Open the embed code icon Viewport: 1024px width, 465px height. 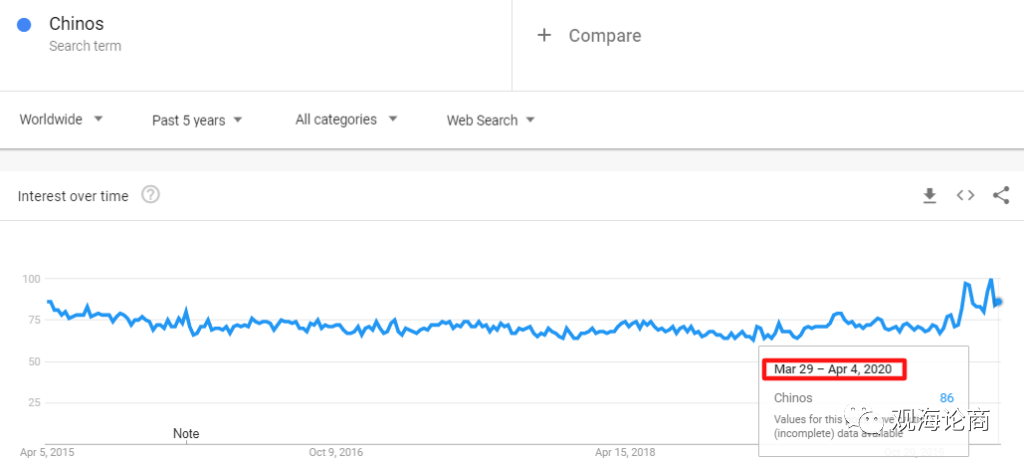965,196
